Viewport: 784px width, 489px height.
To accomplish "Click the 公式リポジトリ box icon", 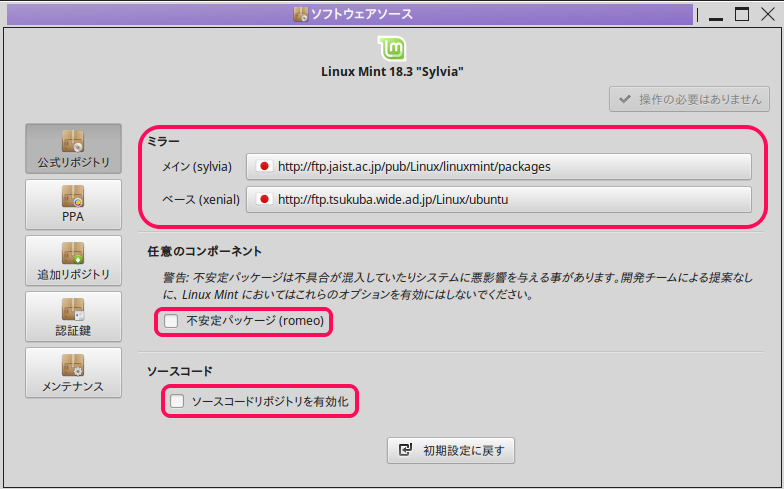I will click(x=73, y=142).
